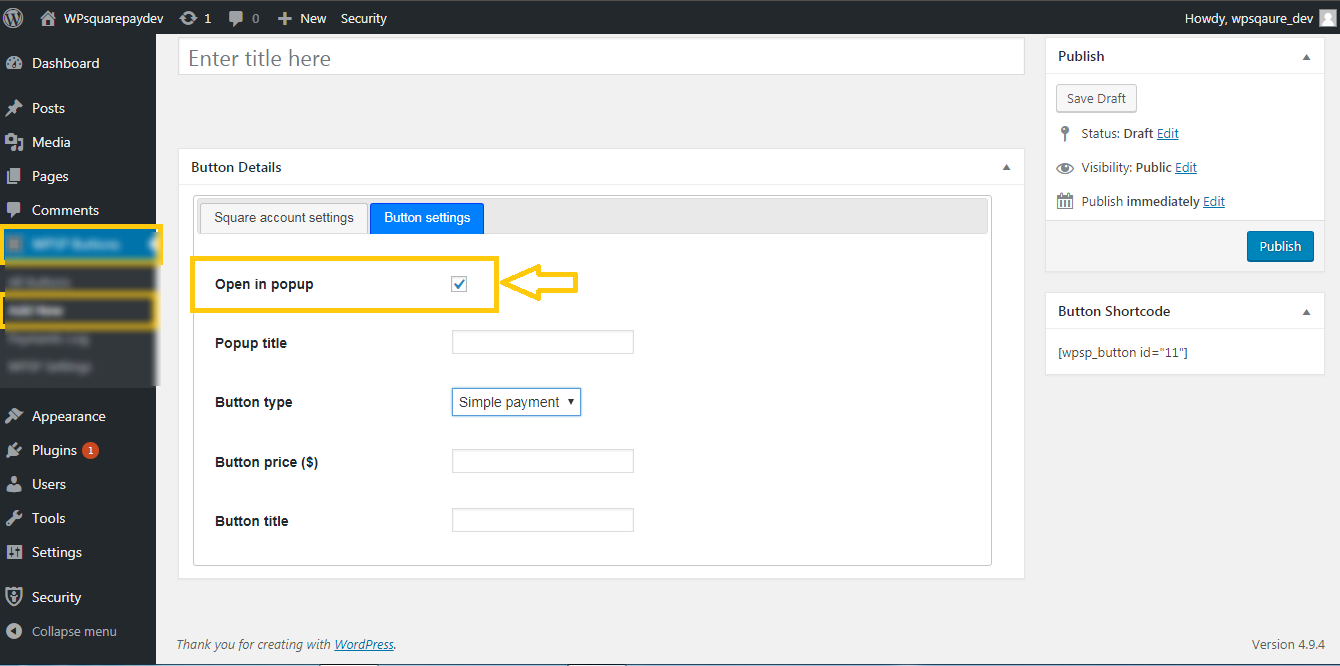Click the Save Draft button
Image resolution: width=1340 pixels, height=666 pixels.
tap(1096, 98)
